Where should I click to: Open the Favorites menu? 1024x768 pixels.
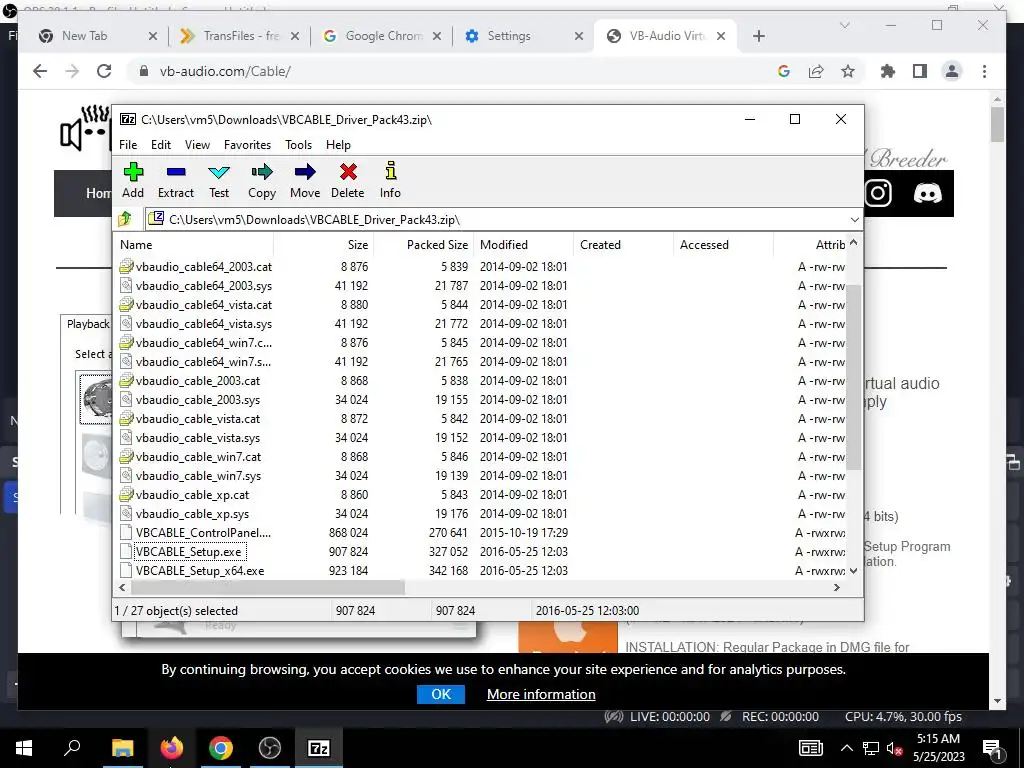(248, 145)
